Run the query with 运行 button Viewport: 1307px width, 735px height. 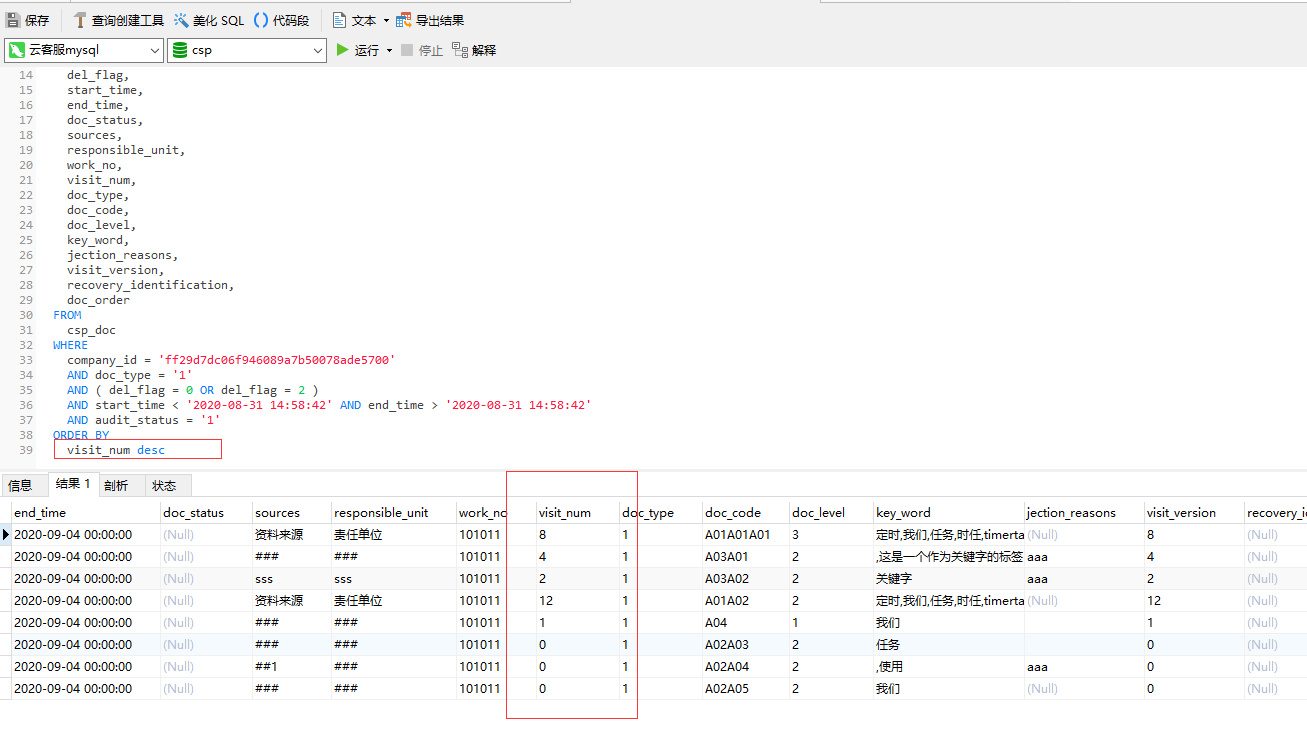(x=357, y=50)
